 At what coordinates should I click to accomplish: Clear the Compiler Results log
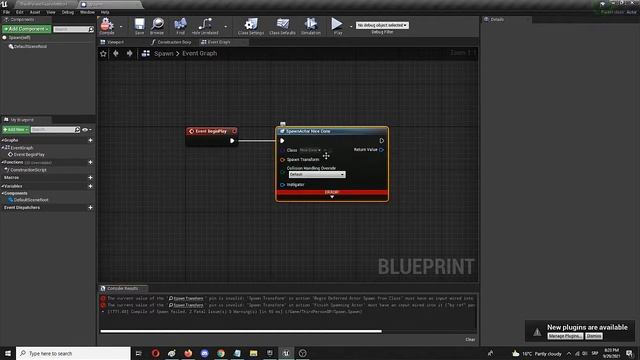click(x=470, y=340)
